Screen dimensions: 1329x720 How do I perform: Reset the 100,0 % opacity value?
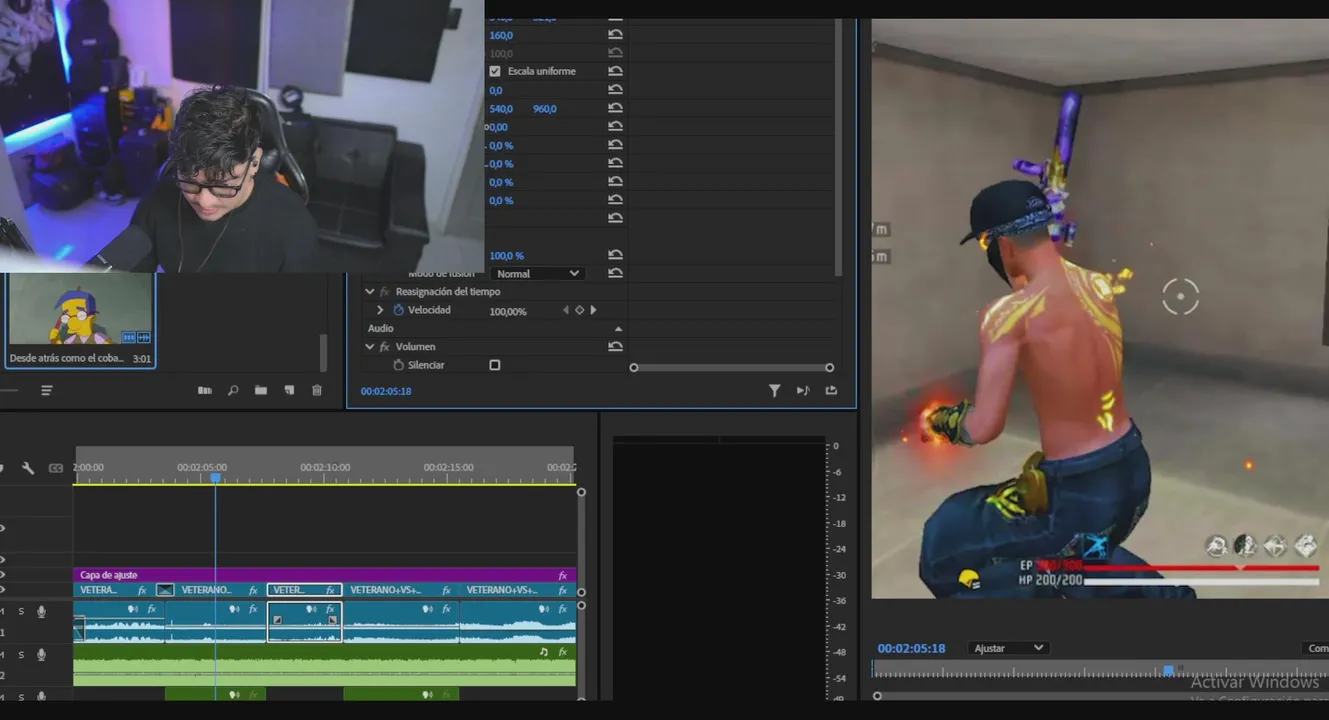pyautogui.click(x=615, y=255)
